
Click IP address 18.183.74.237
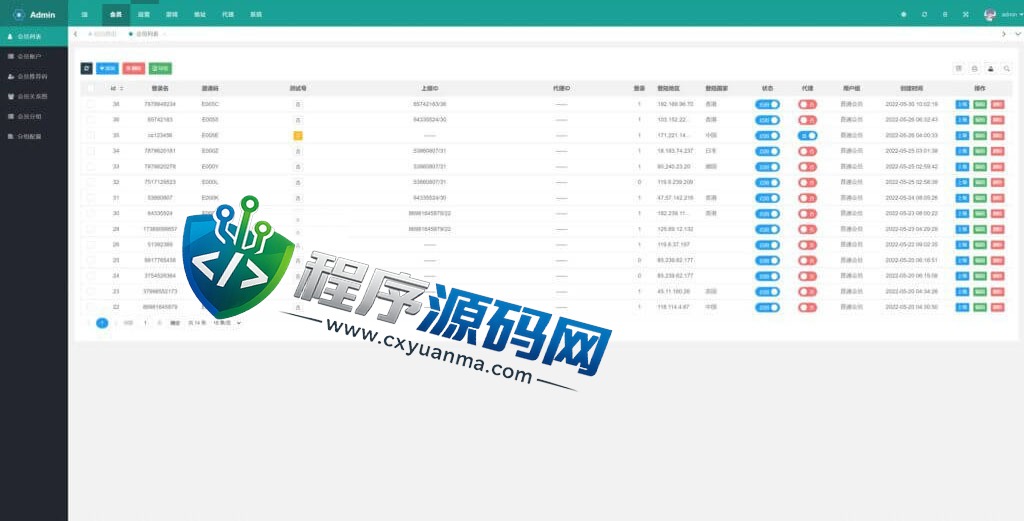pyautogui.click(x=675, y=151)
